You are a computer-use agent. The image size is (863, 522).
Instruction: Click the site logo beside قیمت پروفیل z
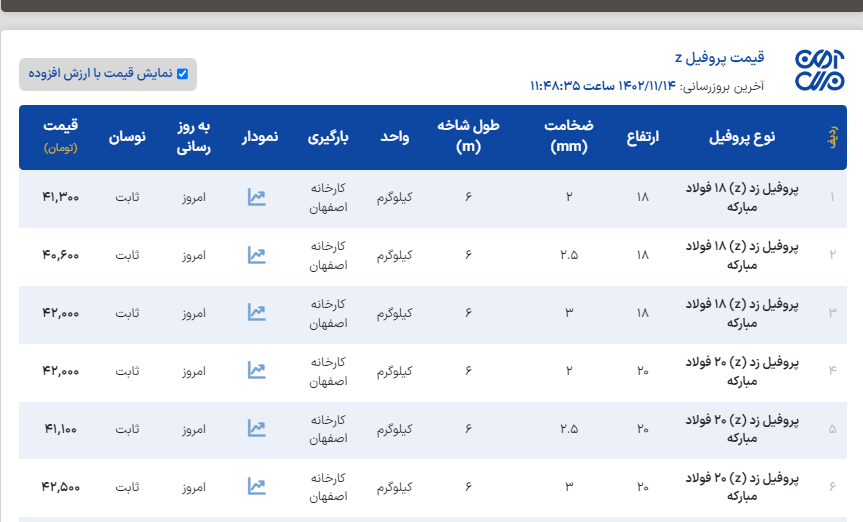(x=819, y=71)
